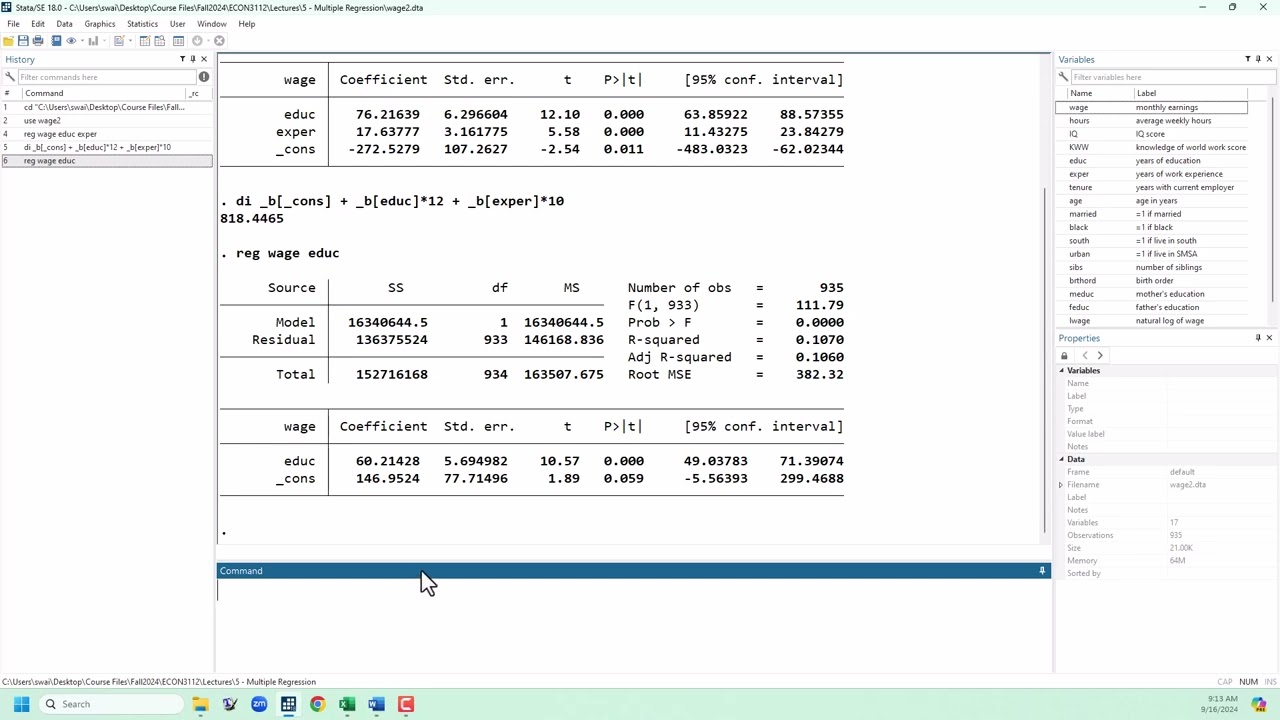The width and height of the screenshot is (1280, 720).
Task: Click the Break (stop) toolbar icon
Action: point(219,41)
